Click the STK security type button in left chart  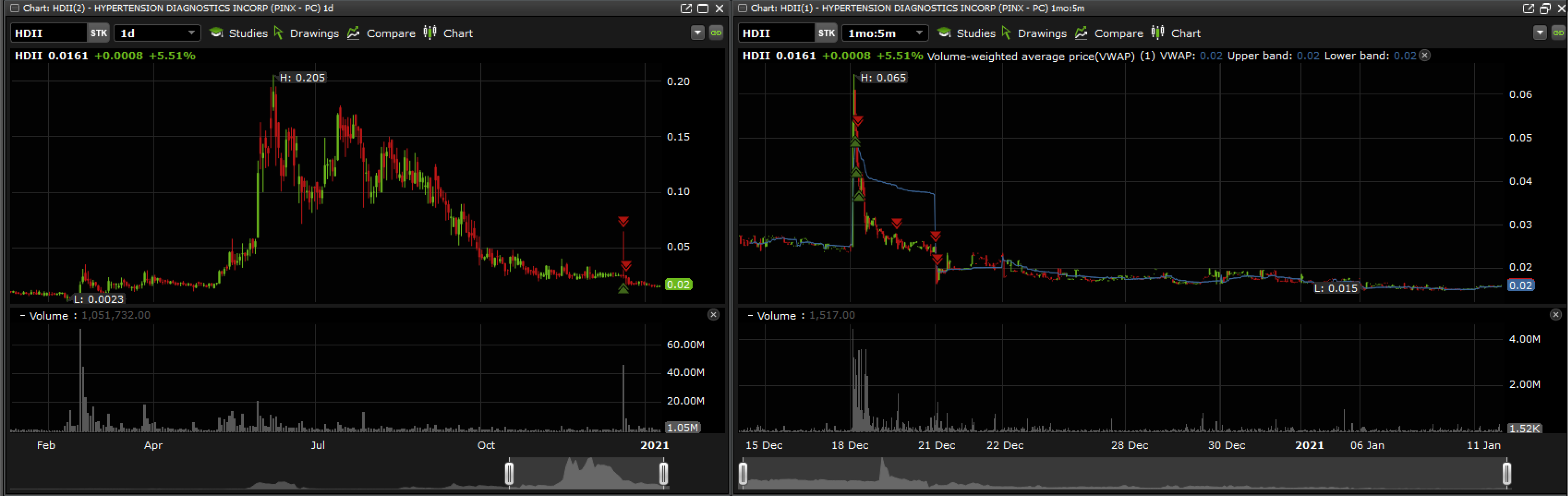[x=98, y=33]
